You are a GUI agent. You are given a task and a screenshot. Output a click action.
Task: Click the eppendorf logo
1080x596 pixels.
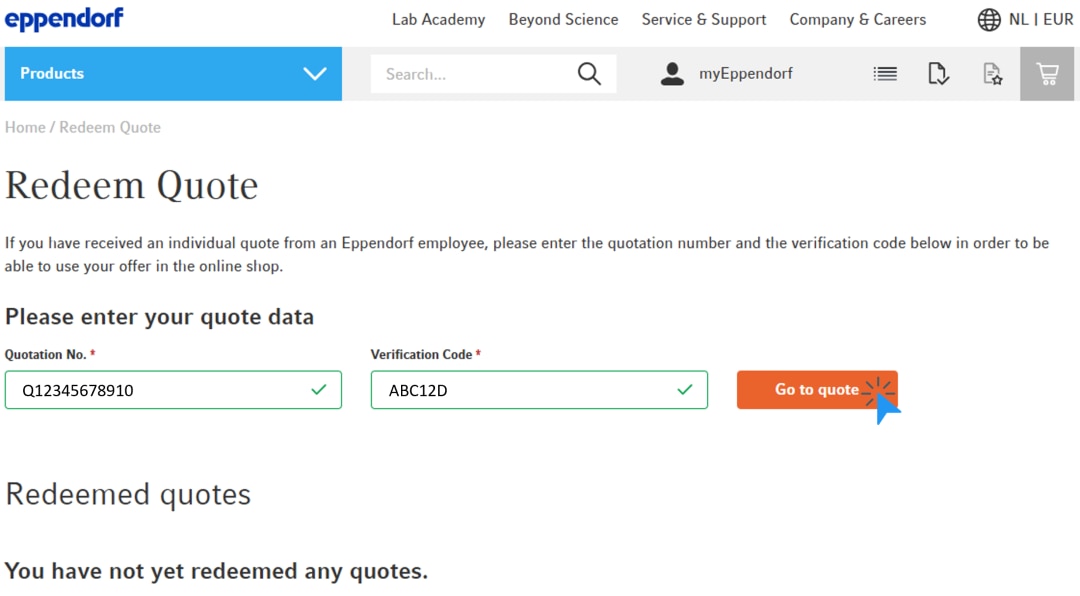coord(65,19)
